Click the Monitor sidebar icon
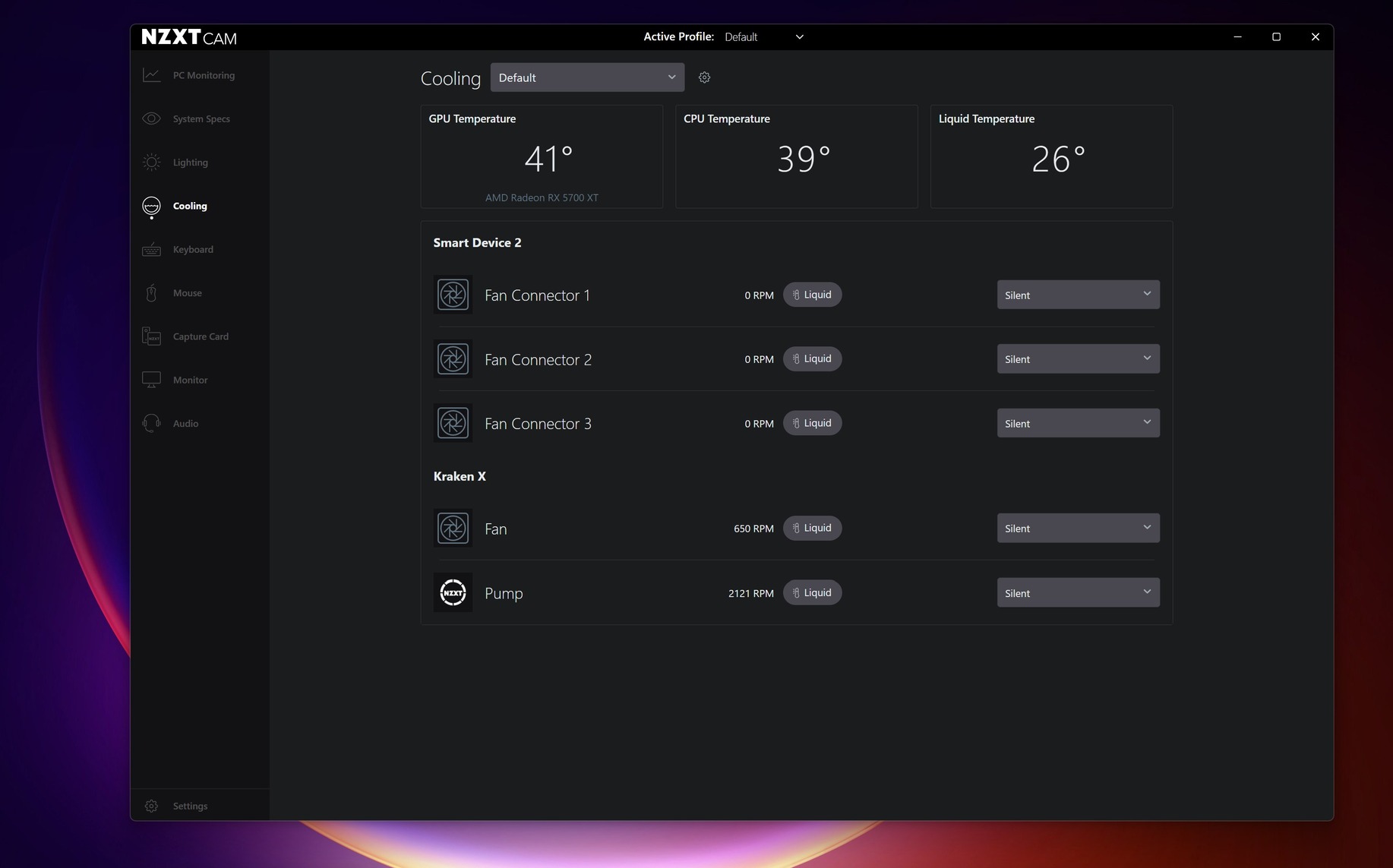1393x868 pixels. tap(151, 380)
